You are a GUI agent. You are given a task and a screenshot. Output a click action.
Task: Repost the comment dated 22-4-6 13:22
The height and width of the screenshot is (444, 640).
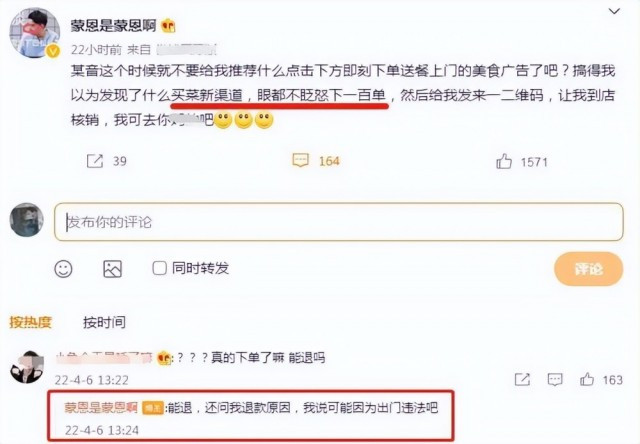click(x=522, y=380)
